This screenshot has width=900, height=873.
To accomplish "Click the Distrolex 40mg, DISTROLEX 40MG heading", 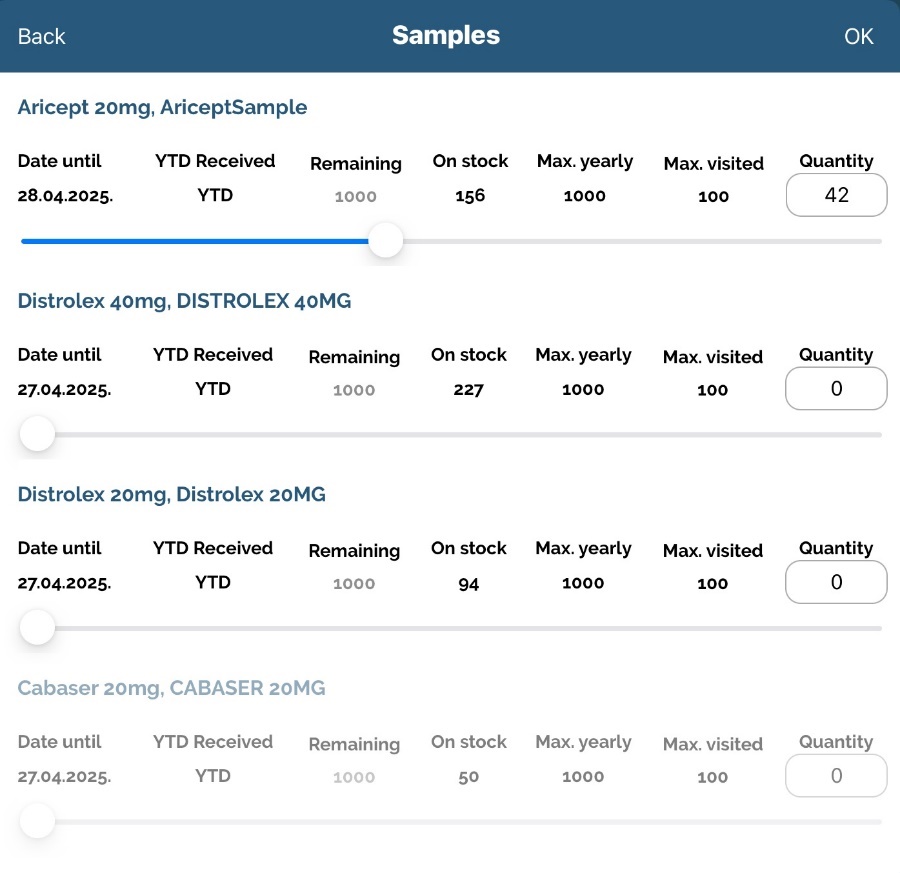I will pyautogui.click(x=184, y=301).
